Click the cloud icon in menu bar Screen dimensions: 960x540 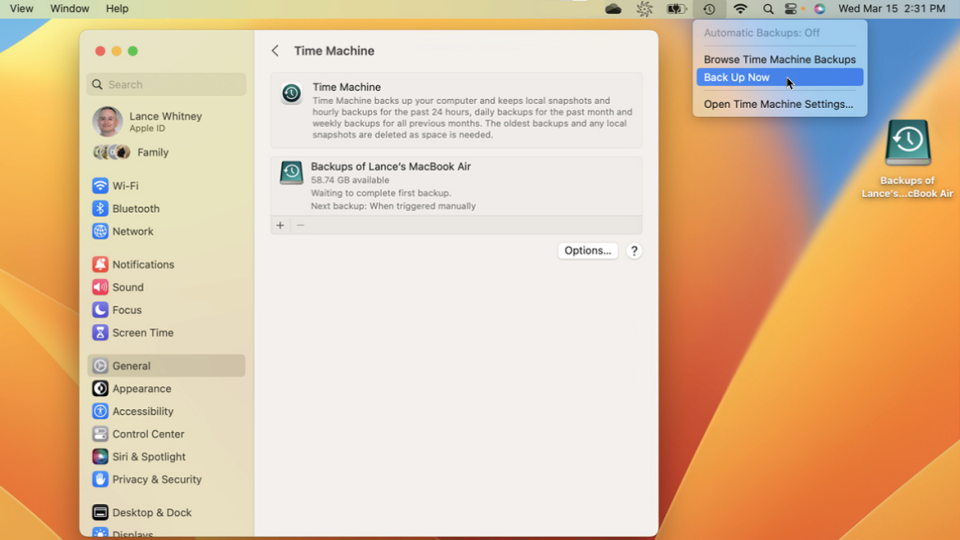pyautogui.click(x=613, y=9)
